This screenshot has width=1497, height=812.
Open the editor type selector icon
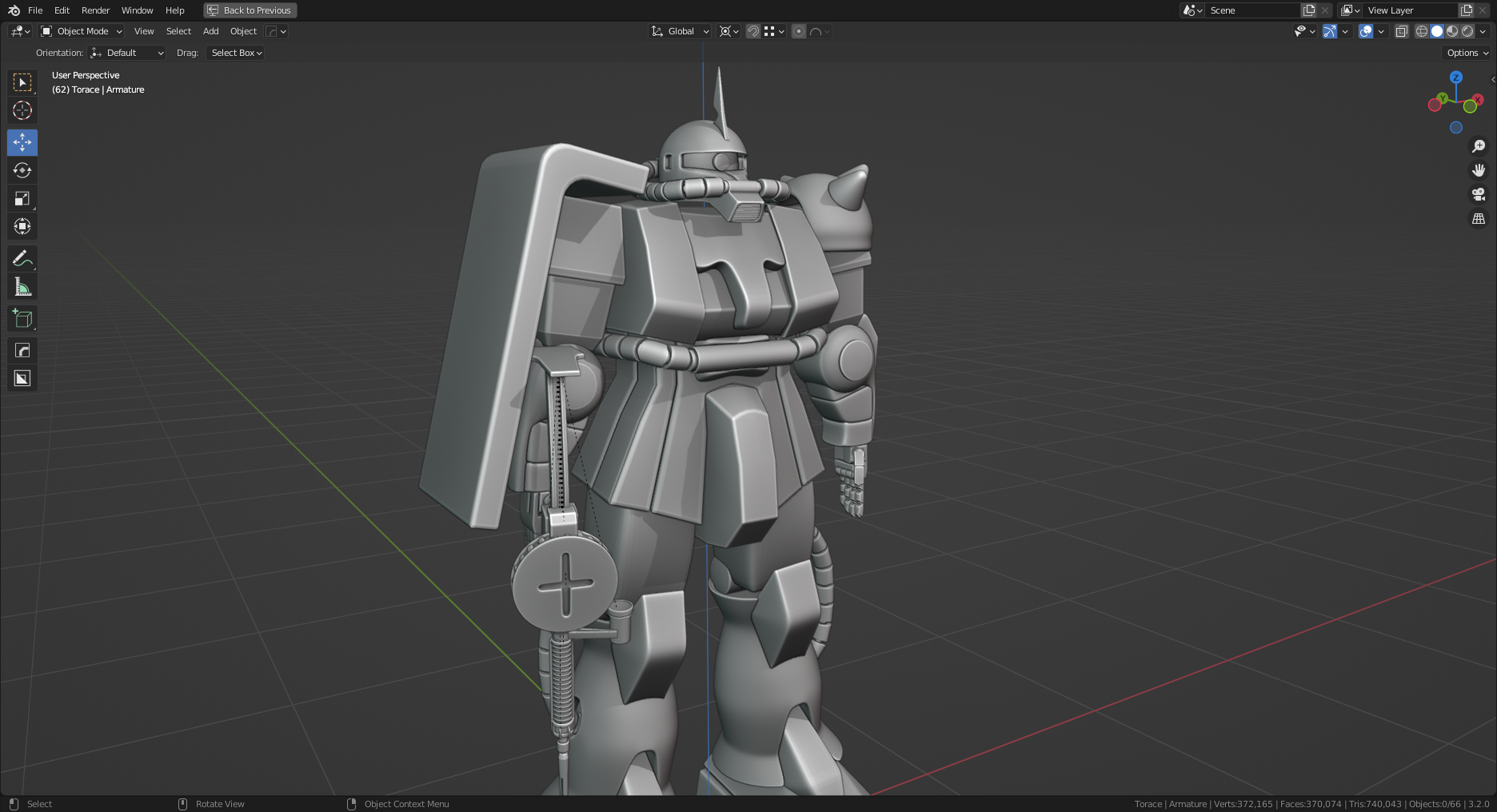(x=20, y=31)
